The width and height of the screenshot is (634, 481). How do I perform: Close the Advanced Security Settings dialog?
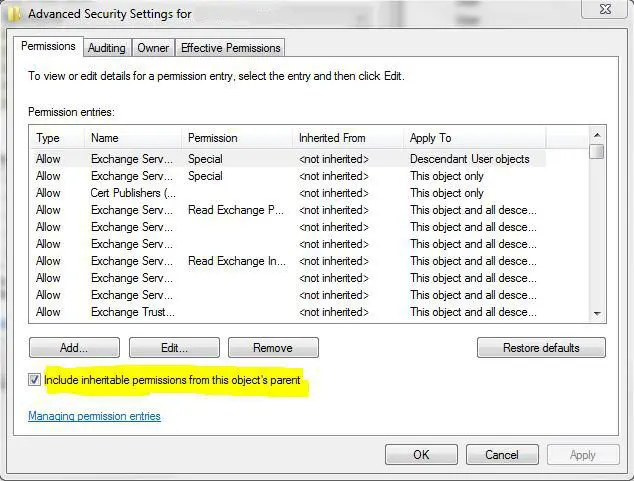click(x=605, y=10)
